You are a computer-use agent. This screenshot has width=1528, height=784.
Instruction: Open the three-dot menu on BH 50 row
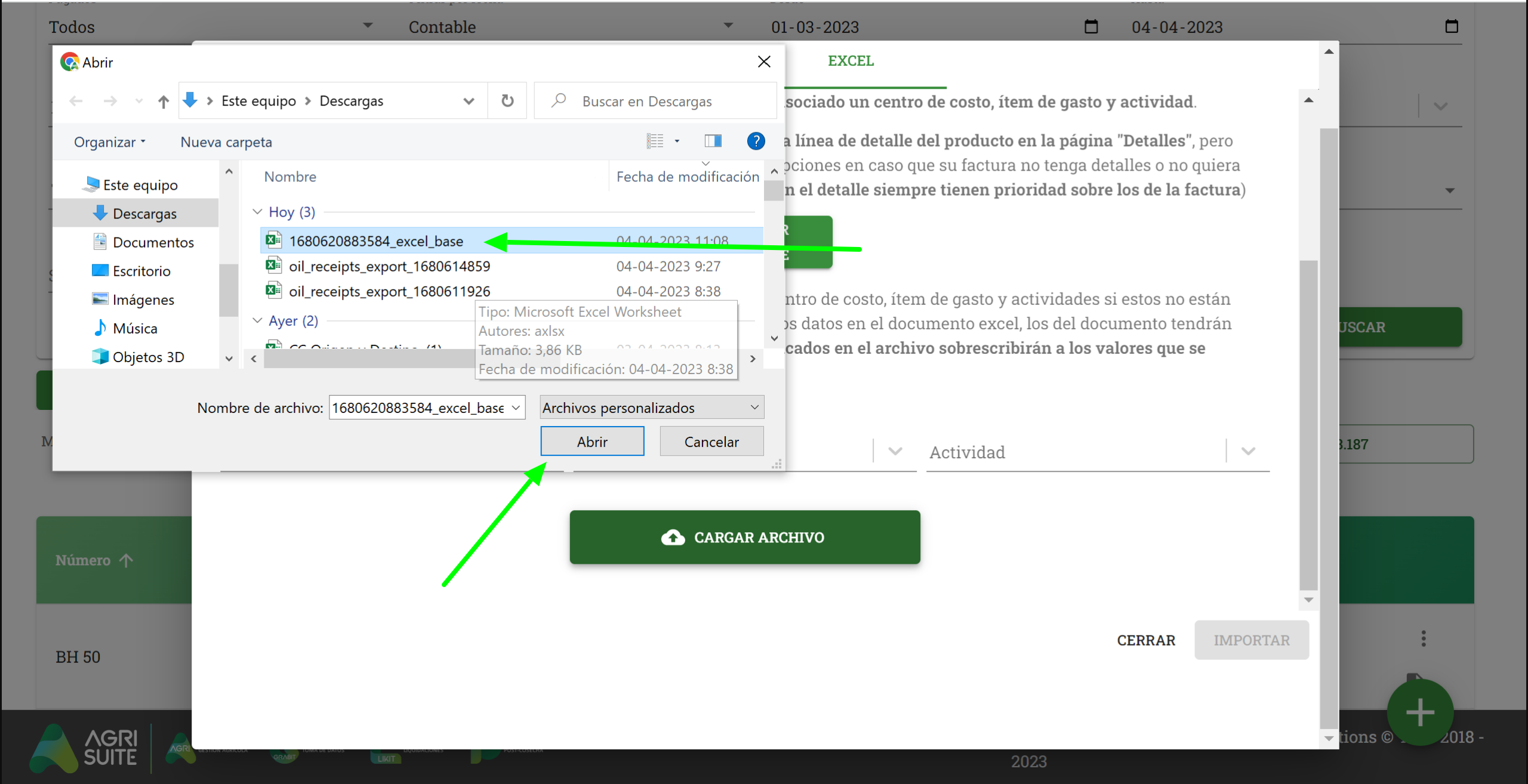click(1424, 638)
